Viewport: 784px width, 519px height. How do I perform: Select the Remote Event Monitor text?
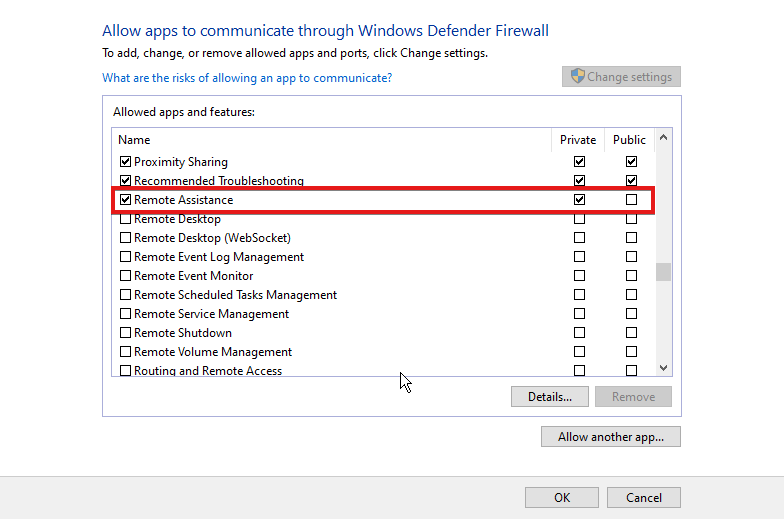click(194, 276)
